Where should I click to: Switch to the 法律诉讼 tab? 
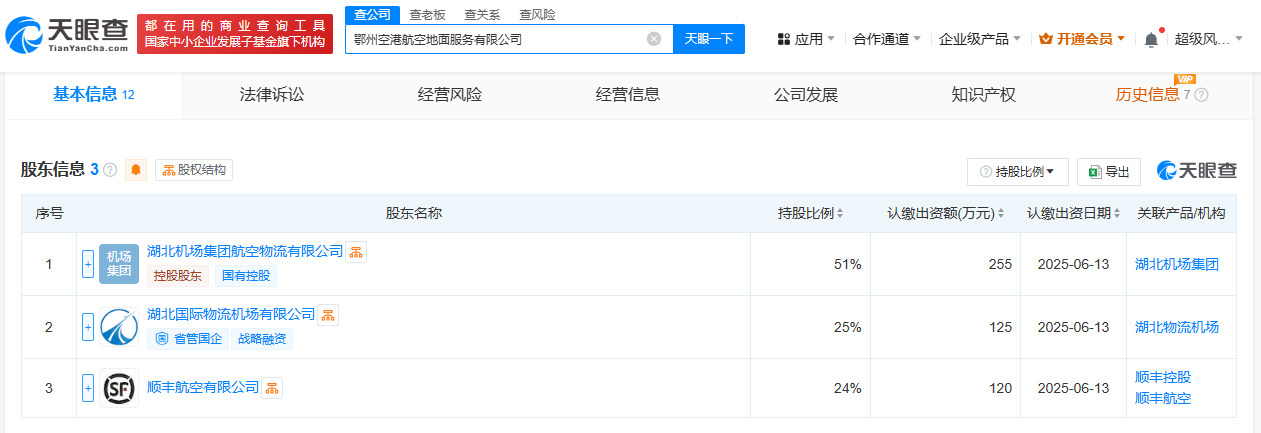click(271, 95)
